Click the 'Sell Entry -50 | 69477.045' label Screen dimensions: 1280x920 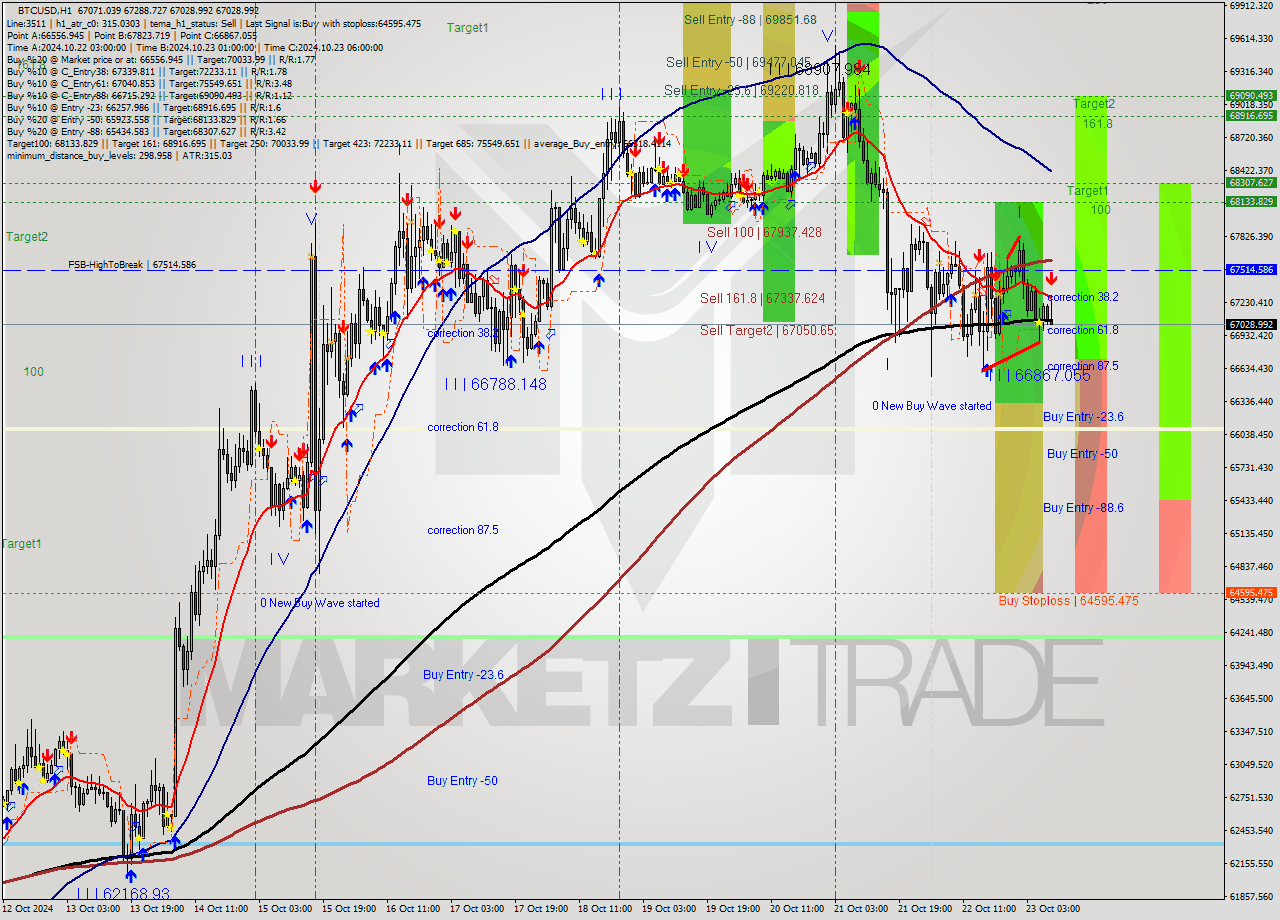point(738,62)
